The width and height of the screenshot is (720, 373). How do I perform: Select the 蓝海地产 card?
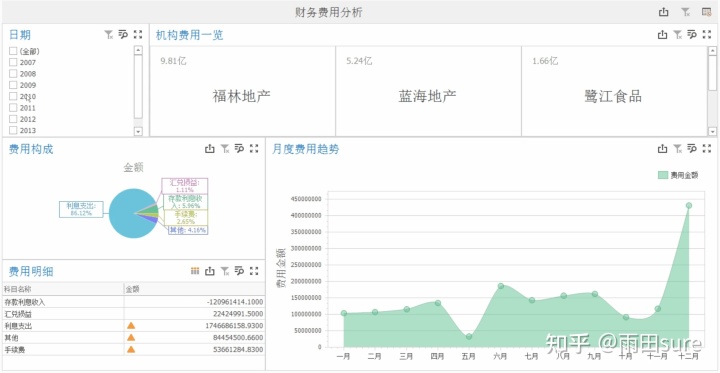[428, 91]
